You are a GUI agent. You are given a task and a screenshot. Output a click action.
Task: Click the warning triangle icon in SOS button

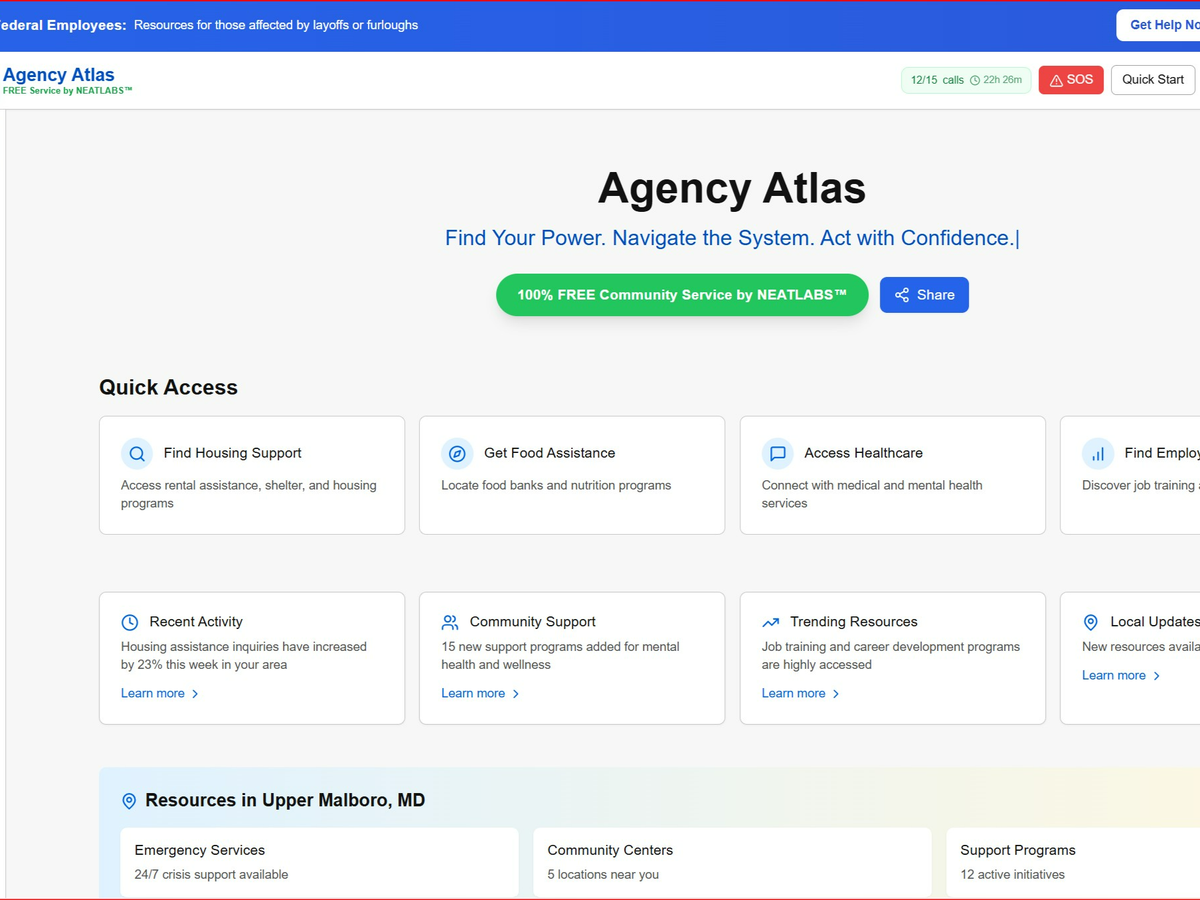pyautogui.click(x=1056, y=80)
